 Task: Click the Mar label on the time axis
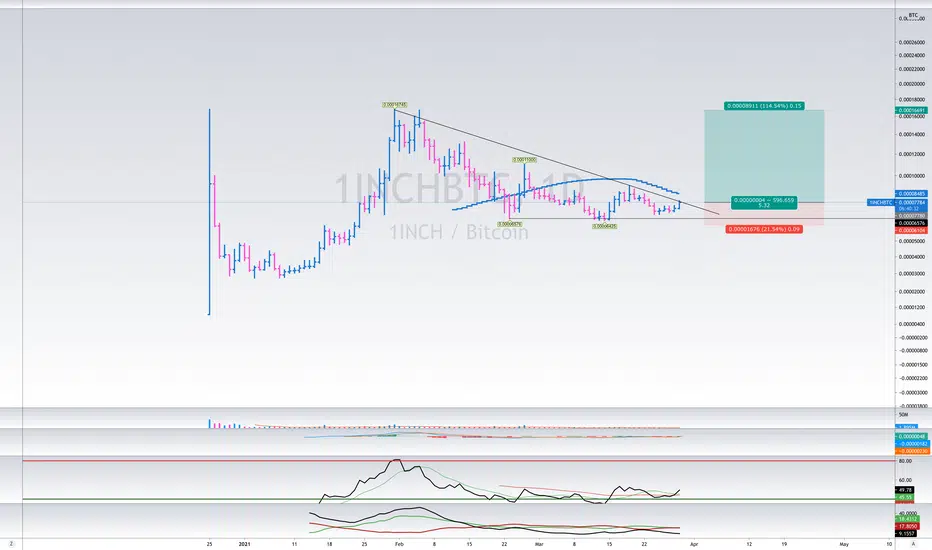539,543
